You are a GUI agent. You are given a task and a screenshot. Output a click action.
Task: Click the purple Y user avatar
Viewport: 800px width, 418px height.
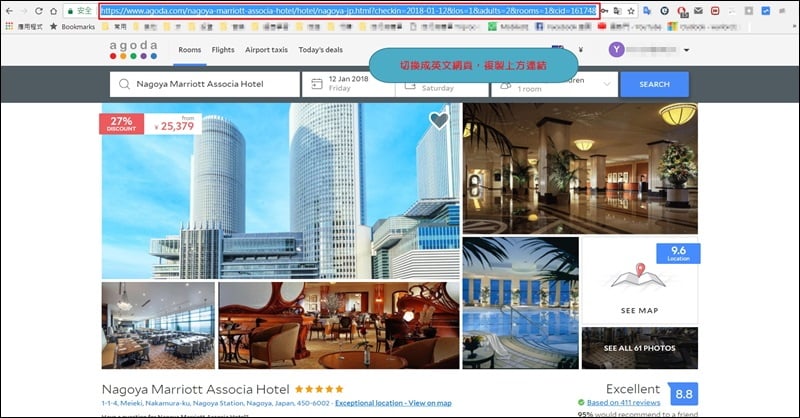[x=616, y=50]
